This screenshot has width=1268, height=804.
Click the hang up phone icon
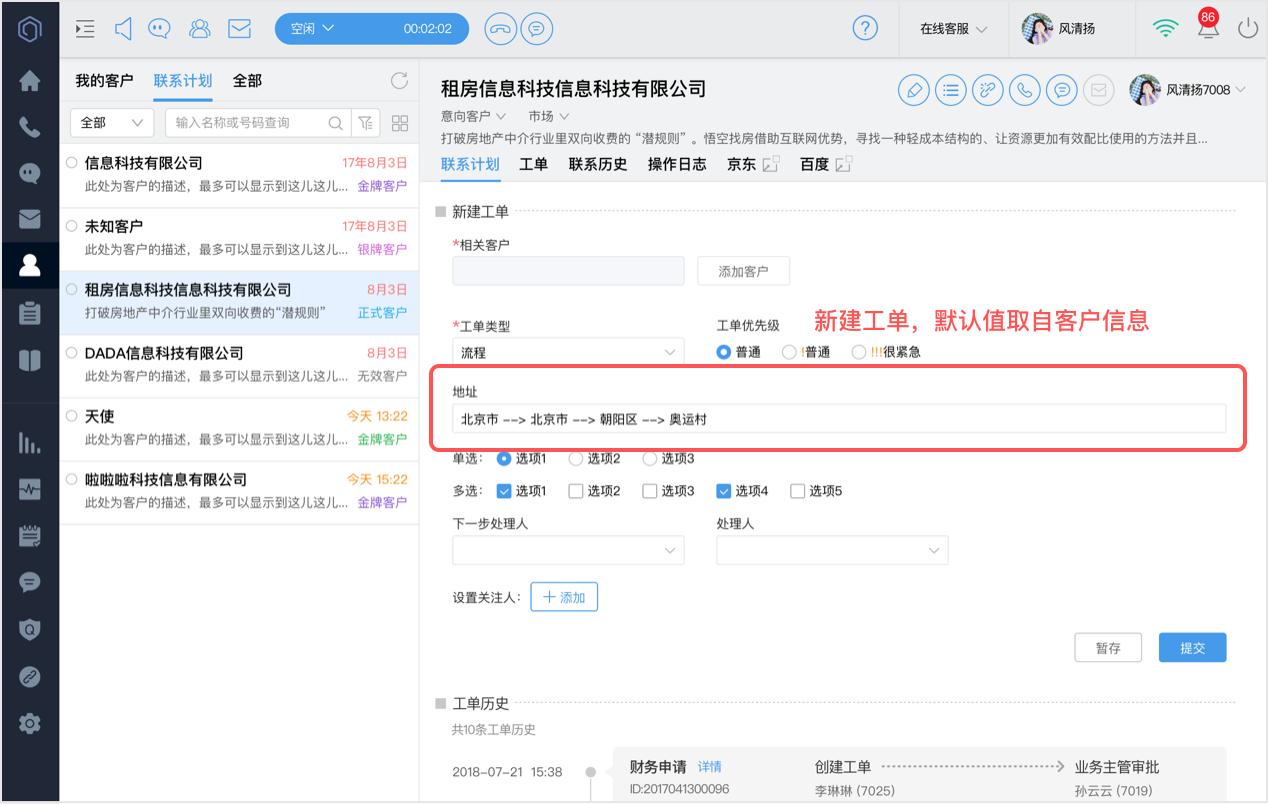click(x=500, y=29)
